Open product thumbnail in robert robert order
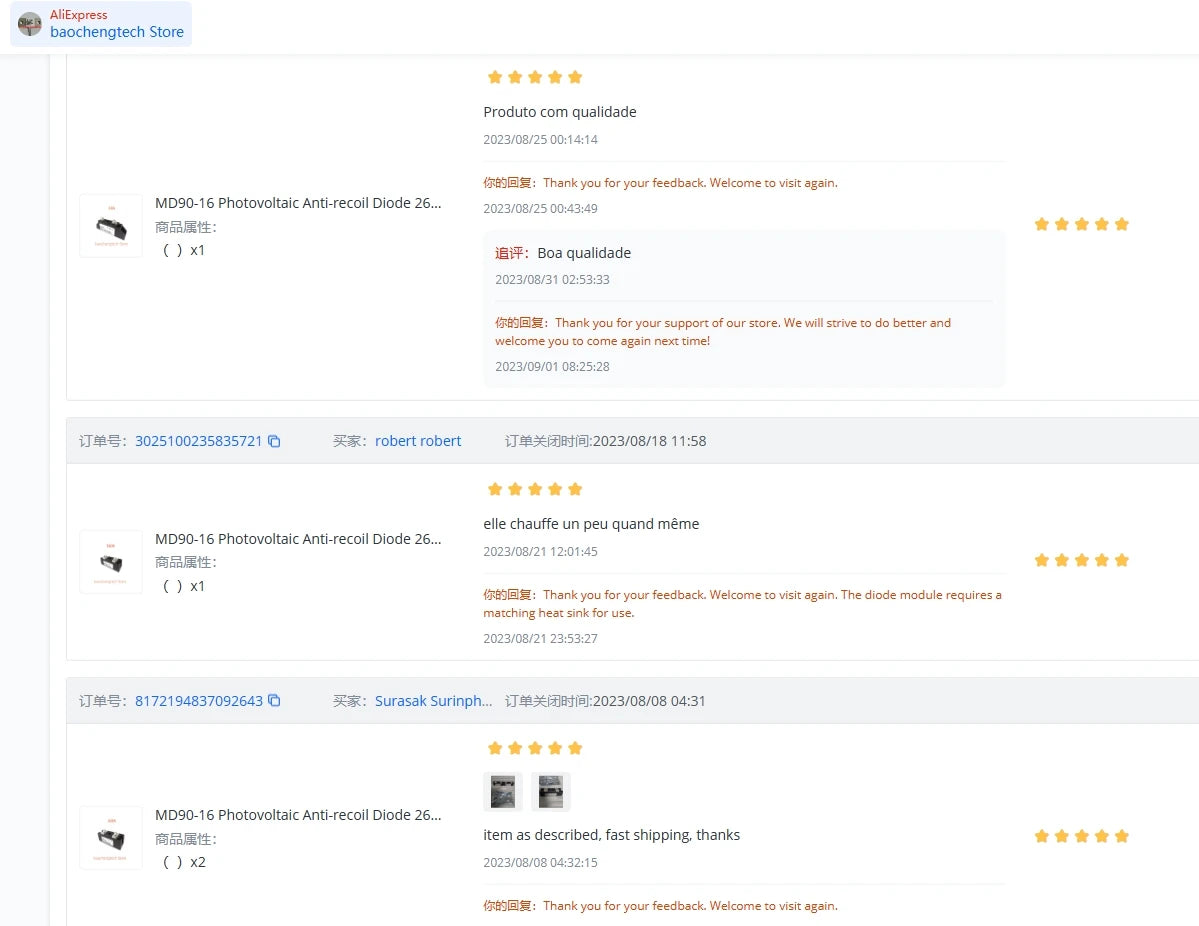This screenshot has width=1199, height=926. (111, 562)
